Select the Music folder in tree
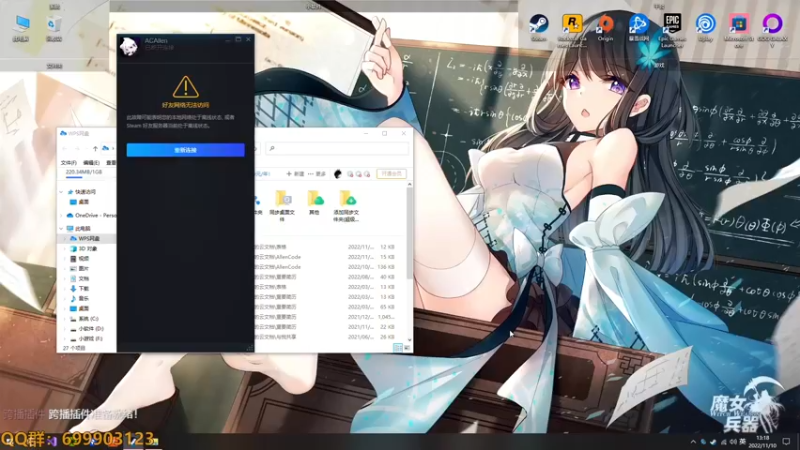Viewport: 800px width, 450px height. click(80, 298)
